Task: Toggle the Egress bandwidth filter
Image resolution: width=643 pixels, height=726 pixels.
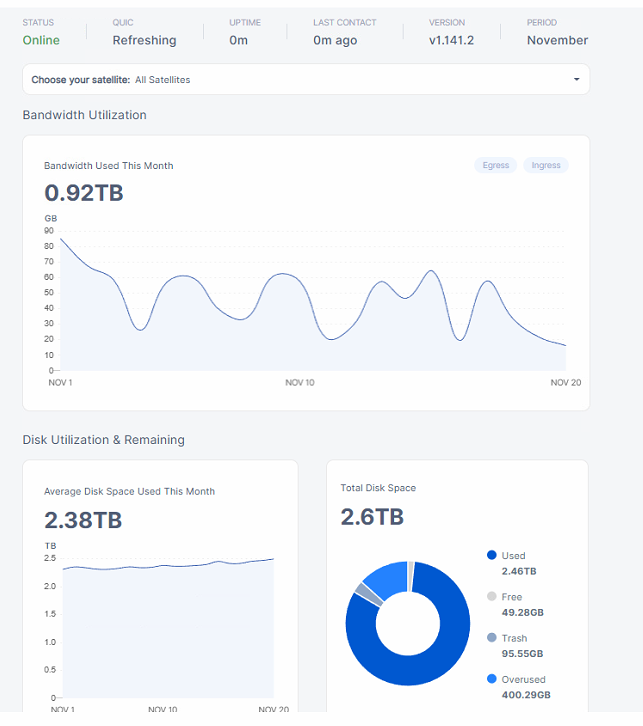Action: (496, 165)
